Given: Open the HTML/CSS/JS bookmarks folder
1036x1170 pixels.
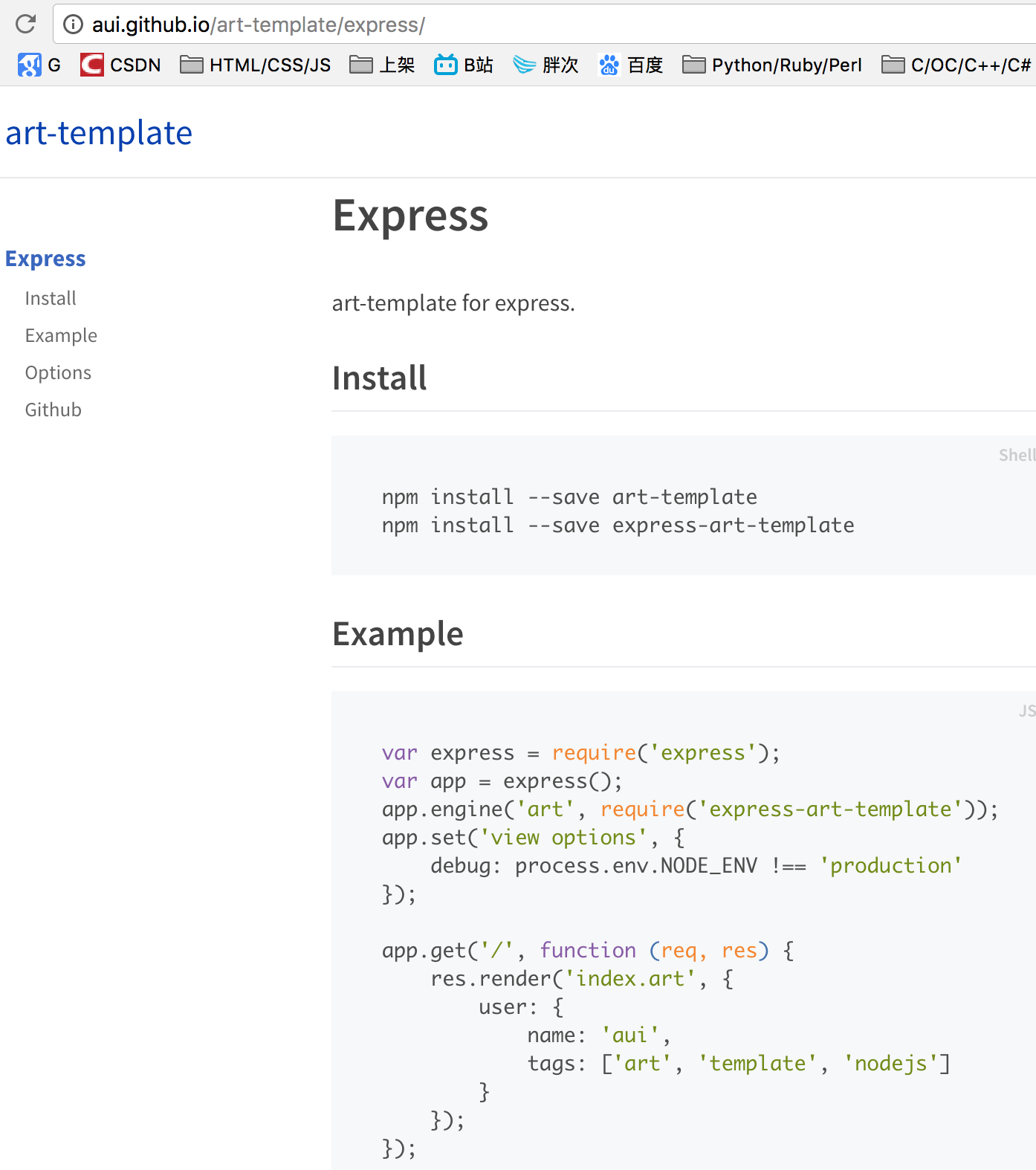Looking at the screenshot, I should pos(256,65).
